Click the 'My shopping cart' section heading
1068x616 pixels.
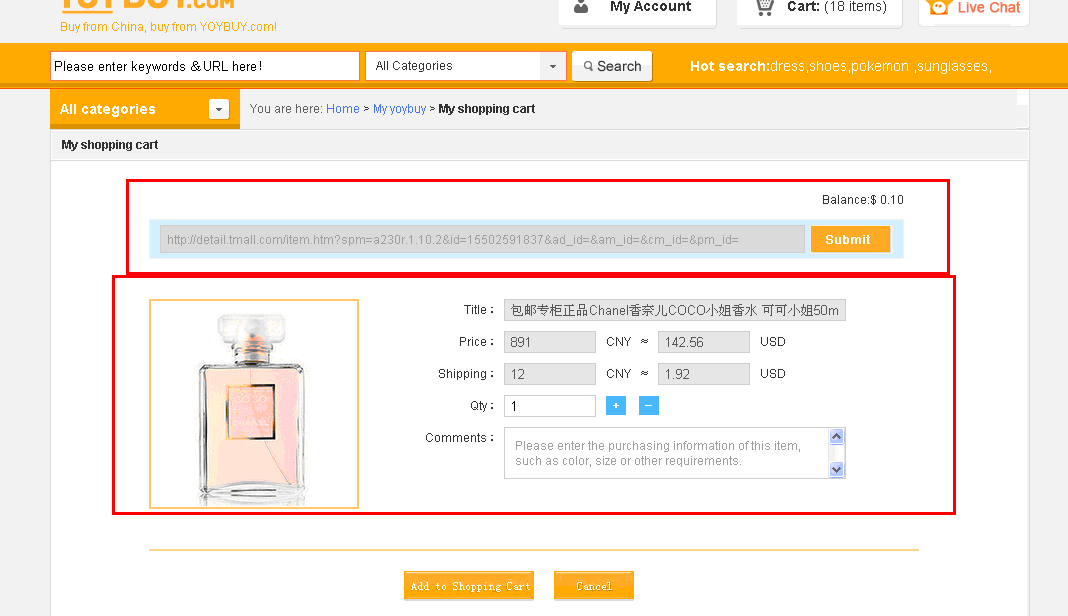click(110, 144)
